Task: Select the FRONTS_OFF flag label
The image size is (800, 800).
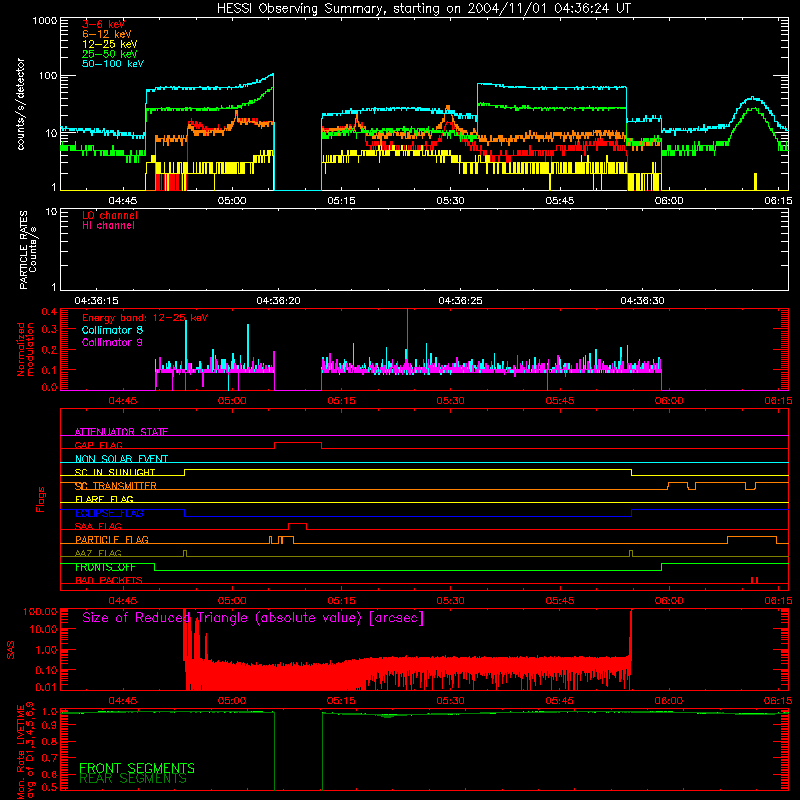Action: click(105, 567)
